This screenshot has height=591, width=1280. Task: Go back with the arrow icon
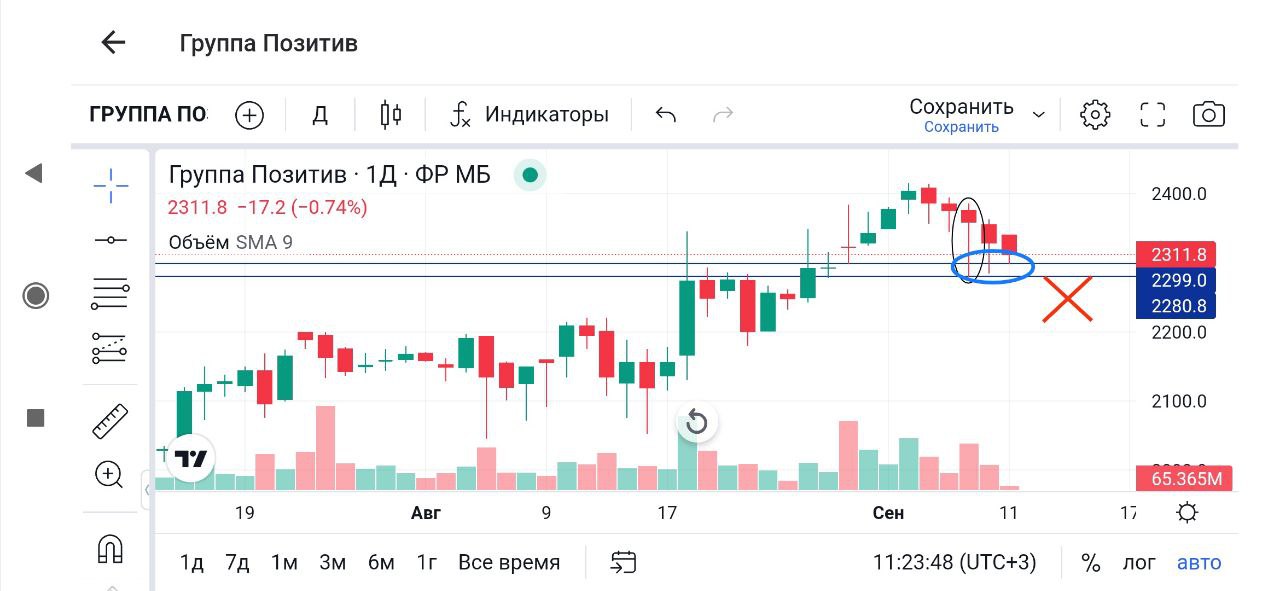pos(113,42)
